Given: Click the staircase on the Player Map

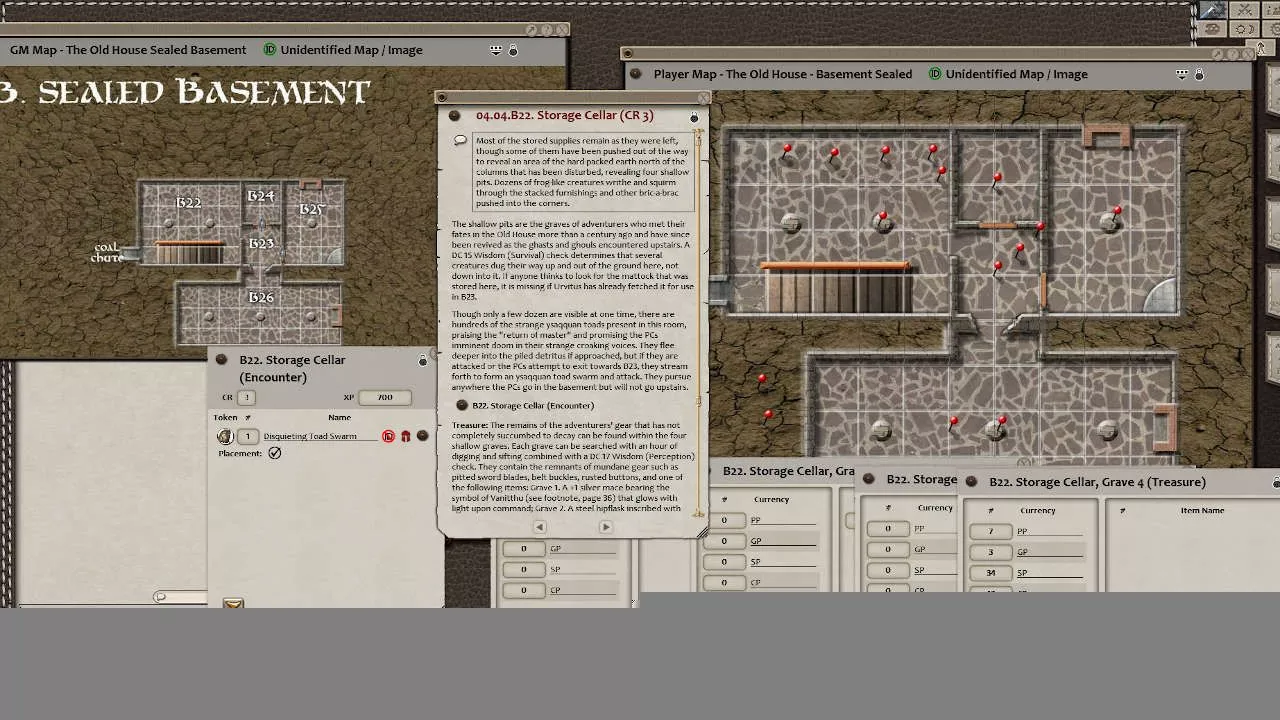Looking at the screenshot, I should 838,290.
